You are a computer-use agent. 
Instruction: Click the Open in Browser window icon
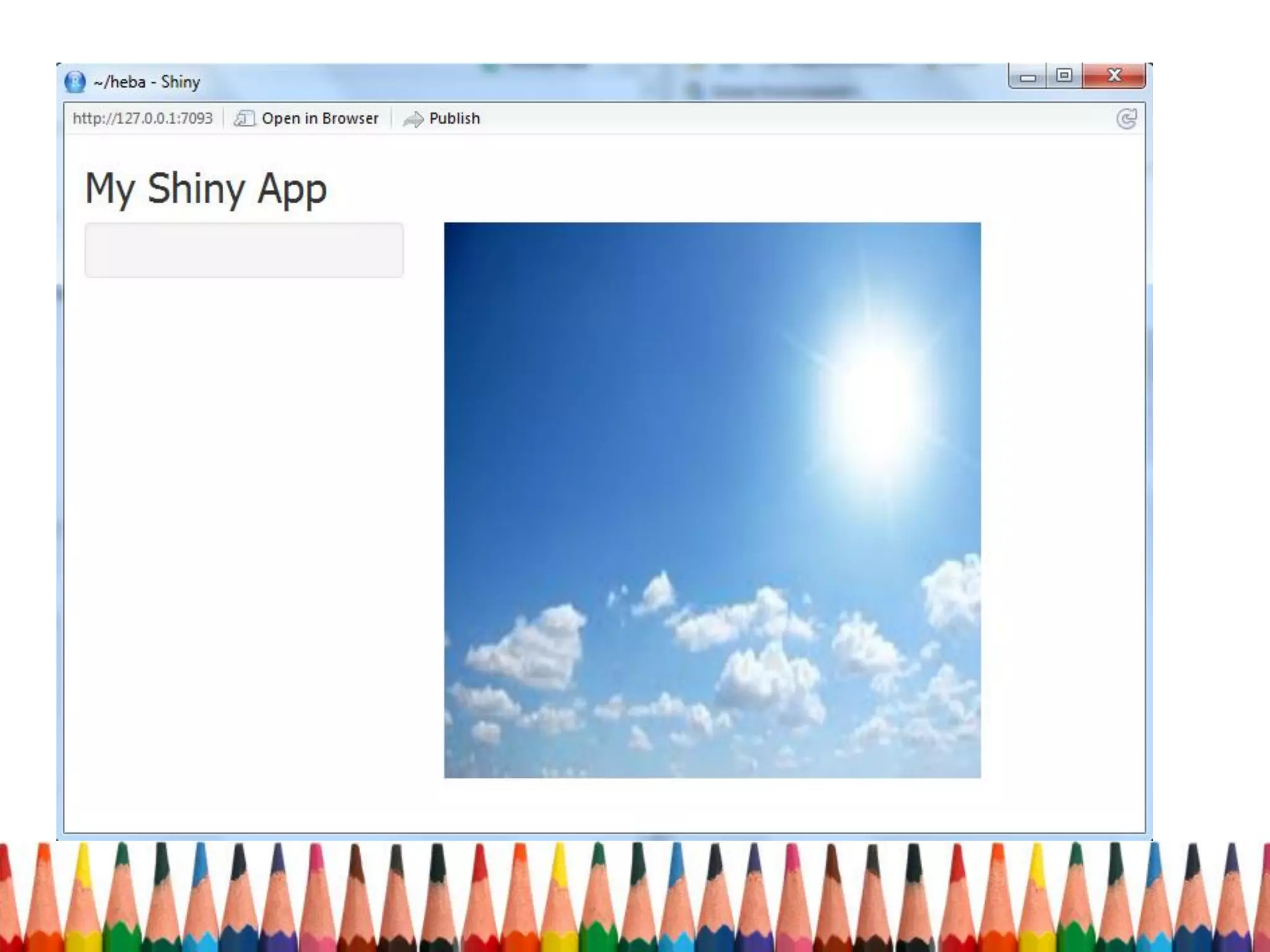coord(244,118)
